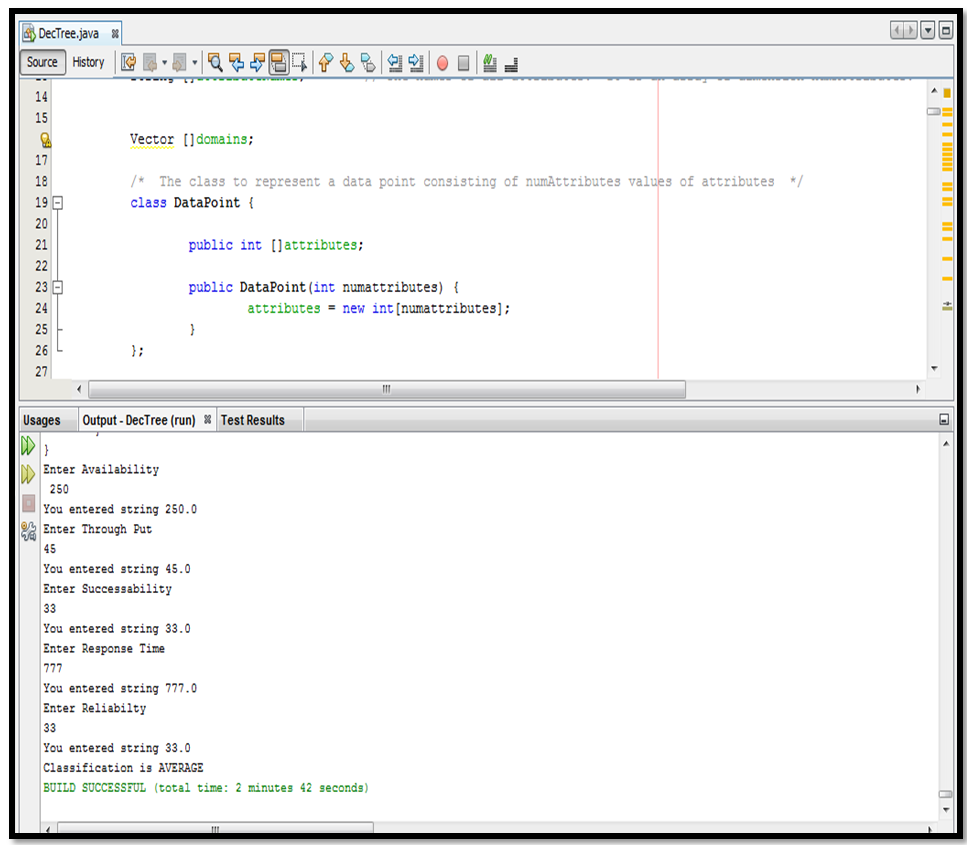
Task: Click the Find Selection magnifier icon
Action: (x=215, y=62)
